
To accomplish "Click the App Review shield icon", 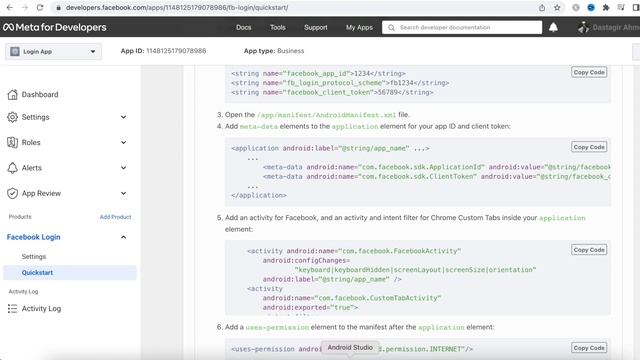I will click(x=12, y=193).
